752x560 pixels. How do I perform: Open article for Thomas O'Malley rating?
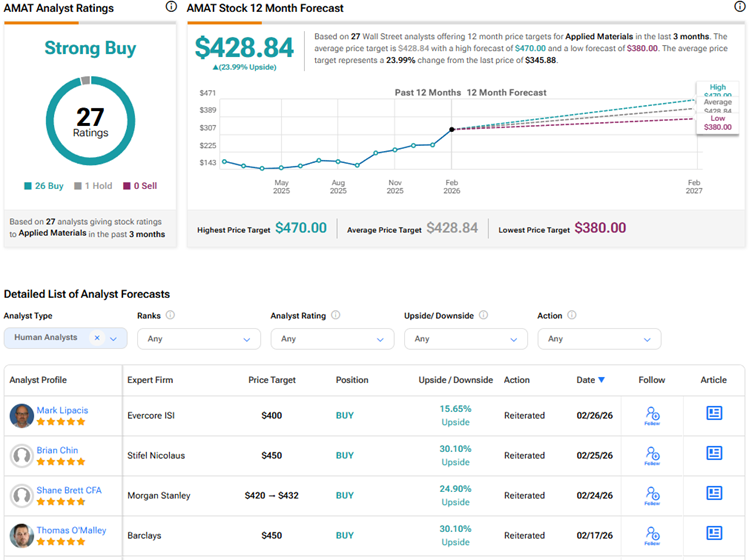click(714, 533)
